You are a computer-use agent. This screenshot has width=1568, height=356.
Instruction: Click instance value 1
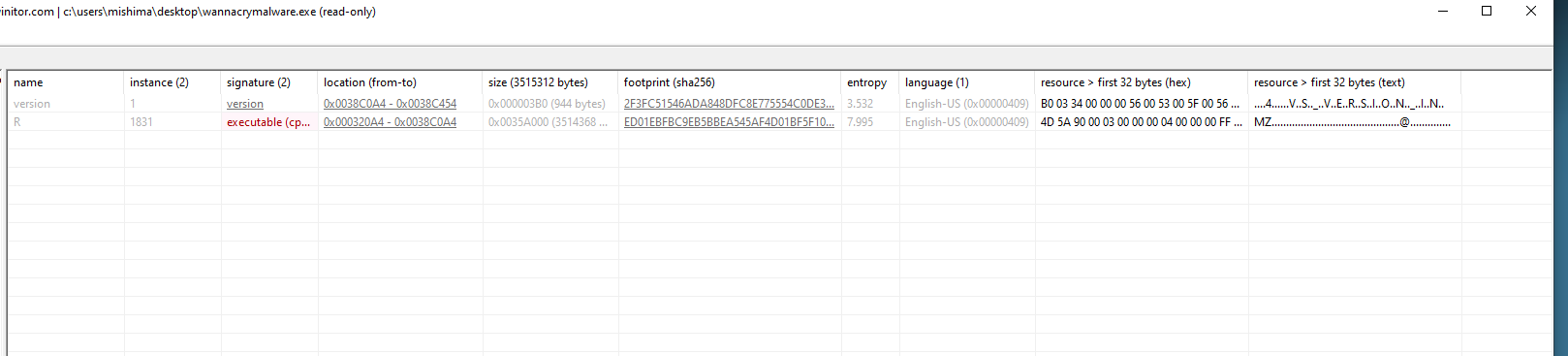[133, 104]
